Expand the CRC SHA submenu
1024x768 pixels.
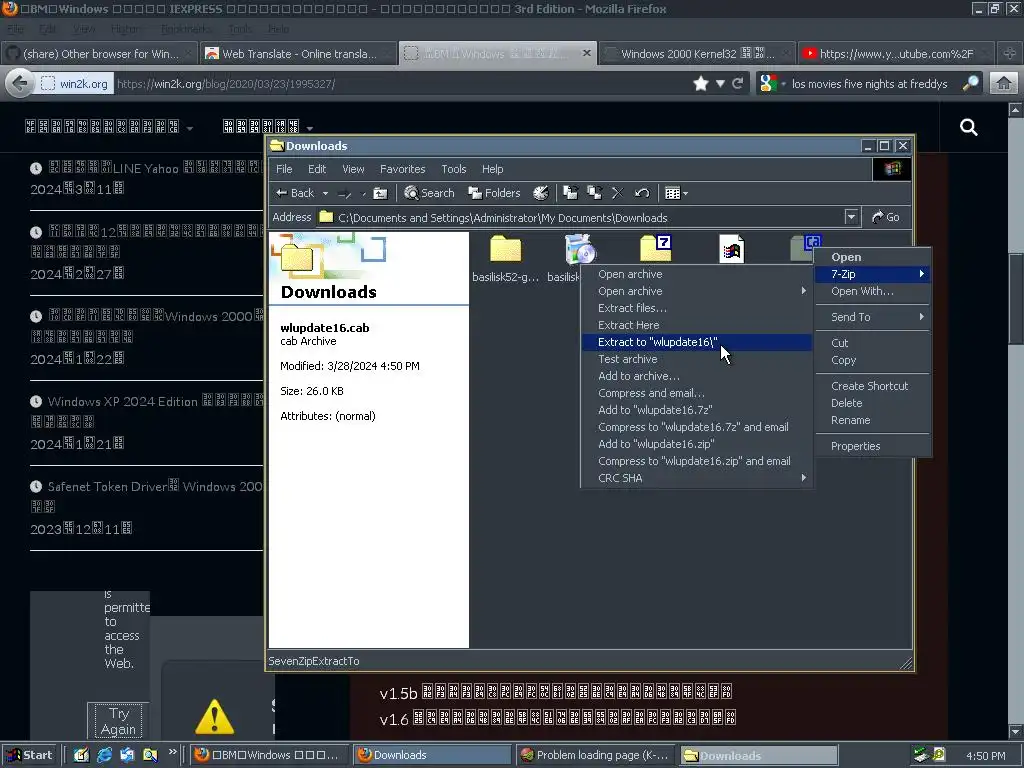point(803,477)
